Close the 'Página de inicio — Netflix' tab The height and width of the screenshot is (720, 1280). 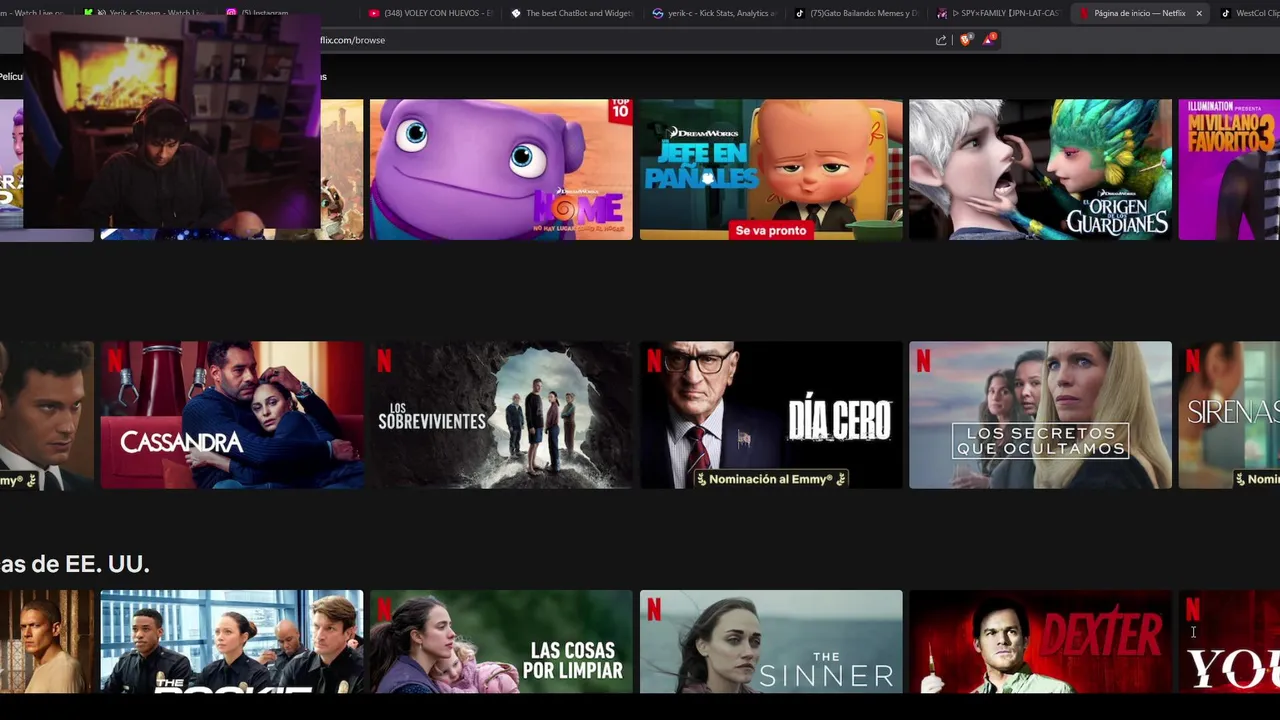(1199, 13)
